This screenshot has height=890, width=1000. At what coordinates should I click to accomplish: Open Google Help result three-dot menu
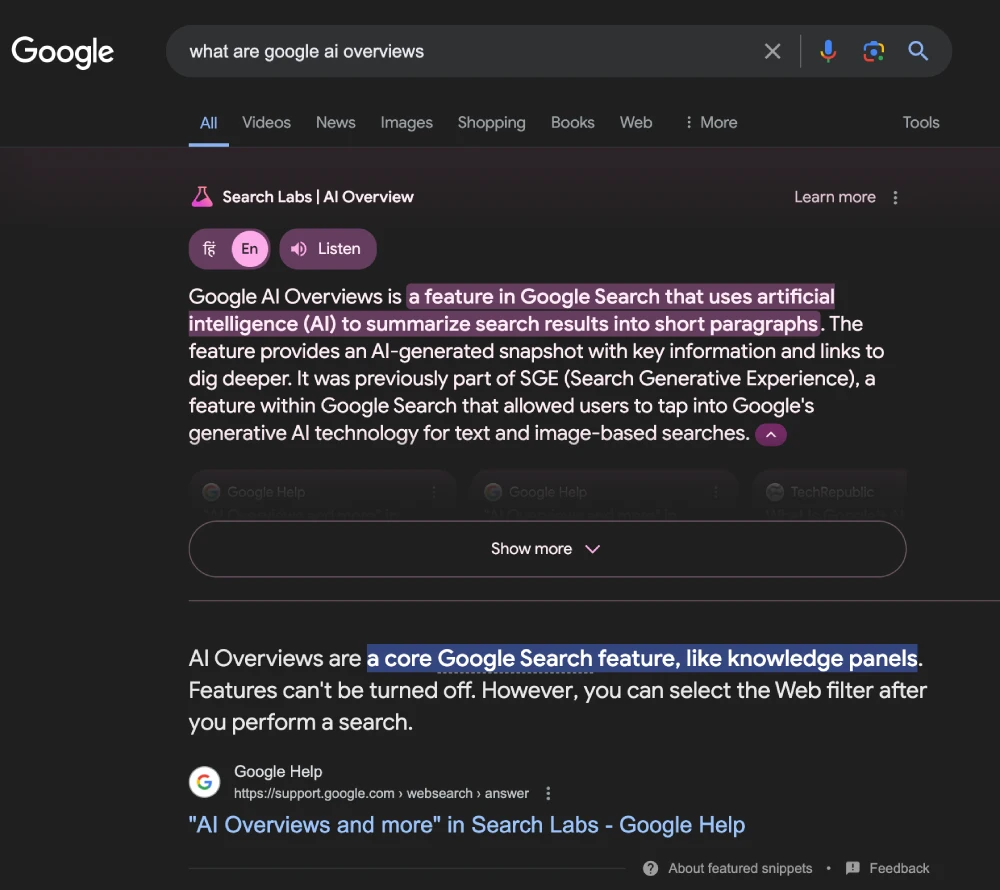pyautogui.click(x=548, y=793)
